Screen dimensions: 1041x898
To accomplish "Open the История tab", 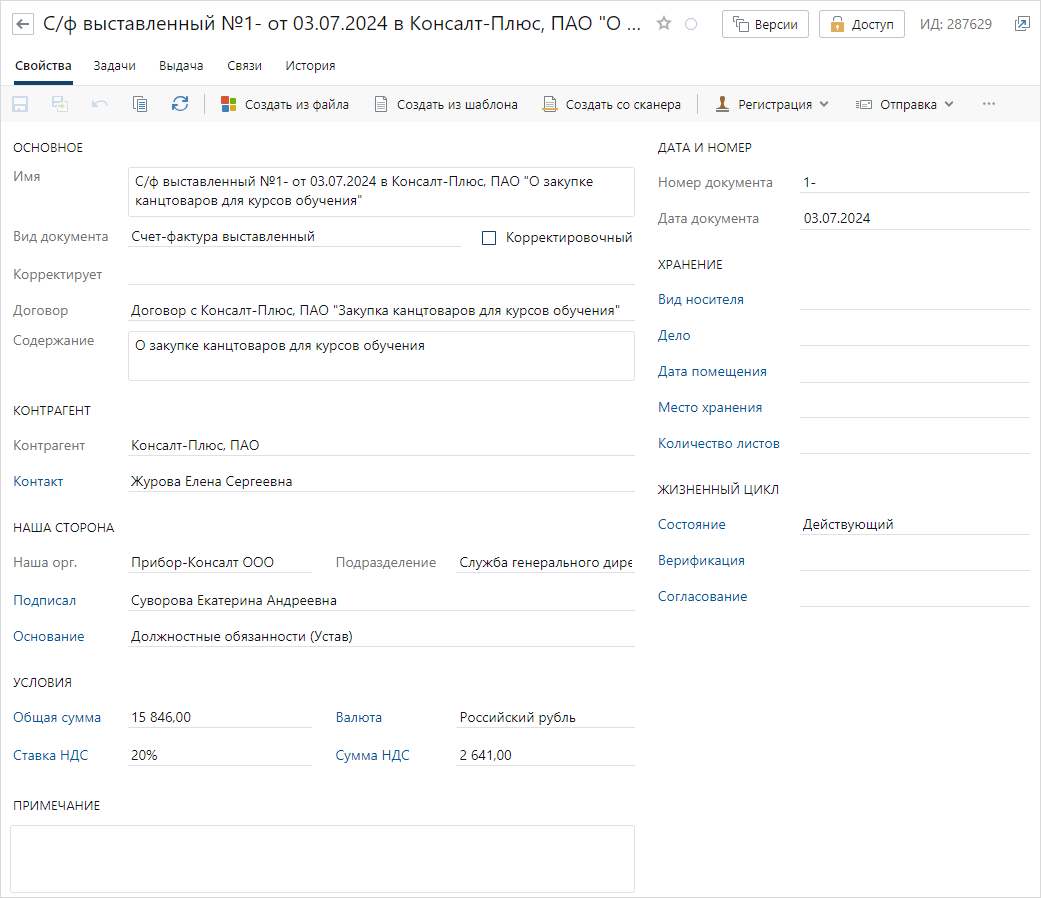I will click(310, 66).
